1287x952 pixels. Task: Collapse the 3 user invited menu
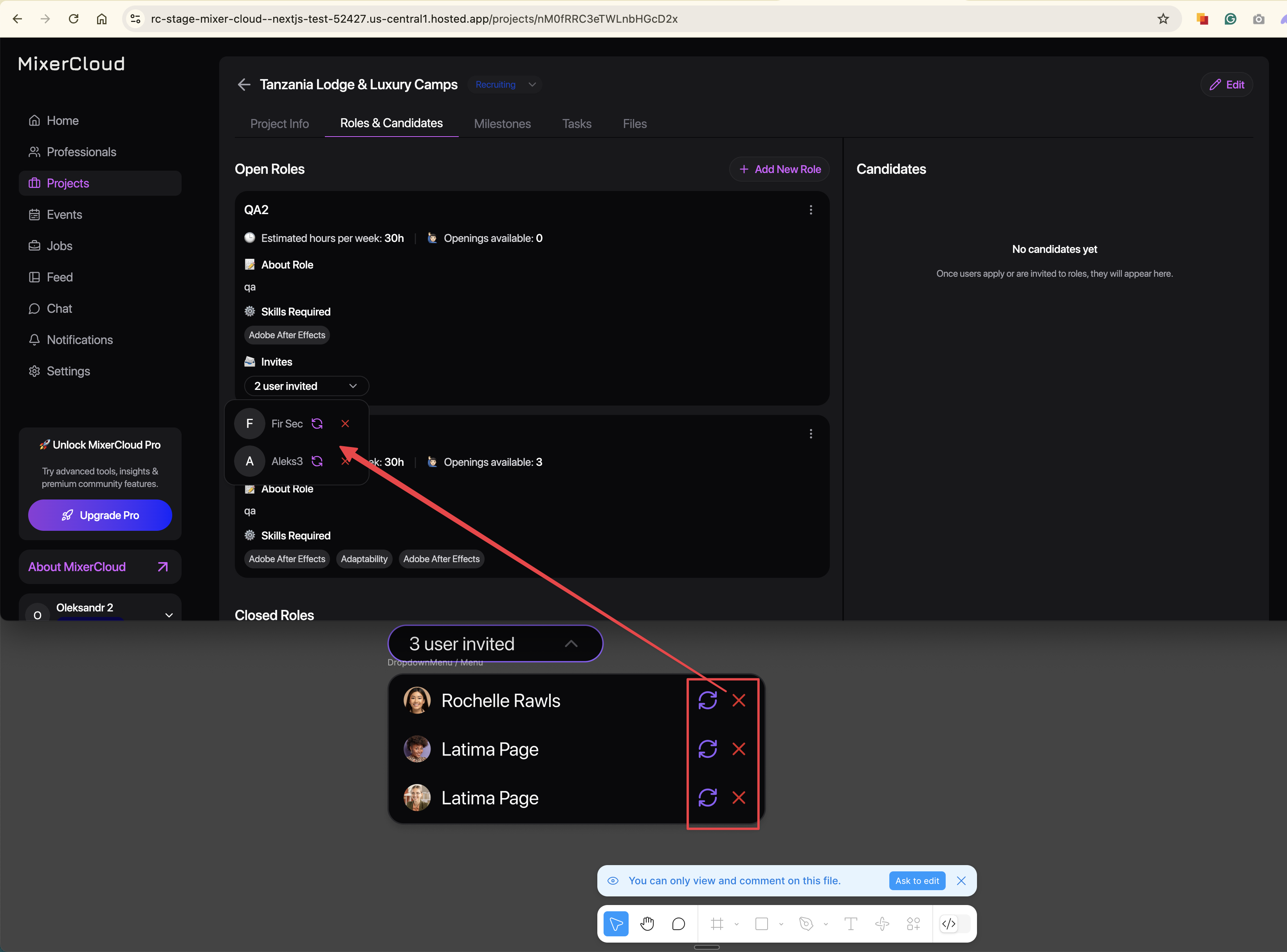pos(570,644)
